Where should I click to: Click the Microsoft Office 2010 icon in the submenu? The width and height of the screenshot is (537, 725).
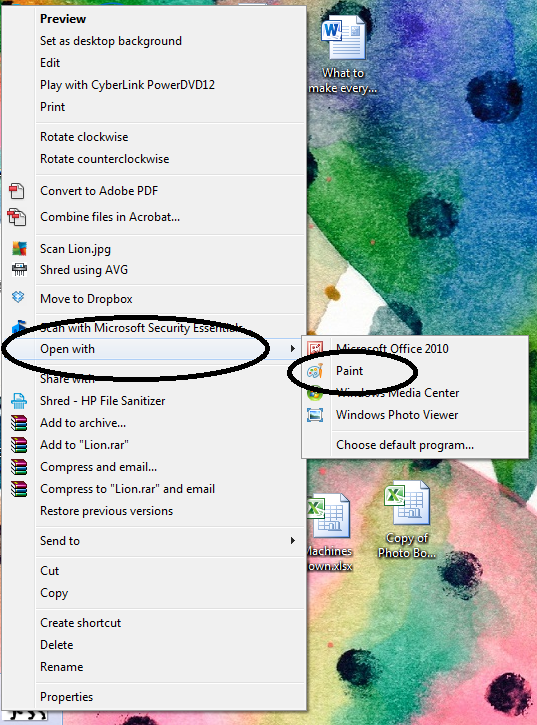[x=315, y=349]
